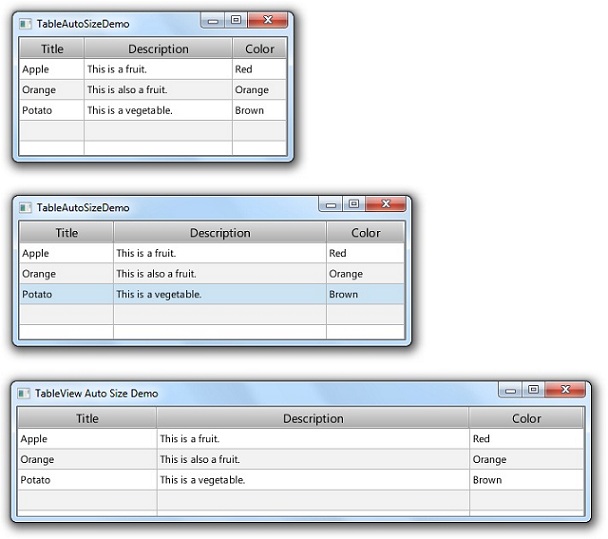This screenshot has height=539, width=608.
Task: Maximize the middle TableAutoSizeDemo window
Action: point(353,204)
